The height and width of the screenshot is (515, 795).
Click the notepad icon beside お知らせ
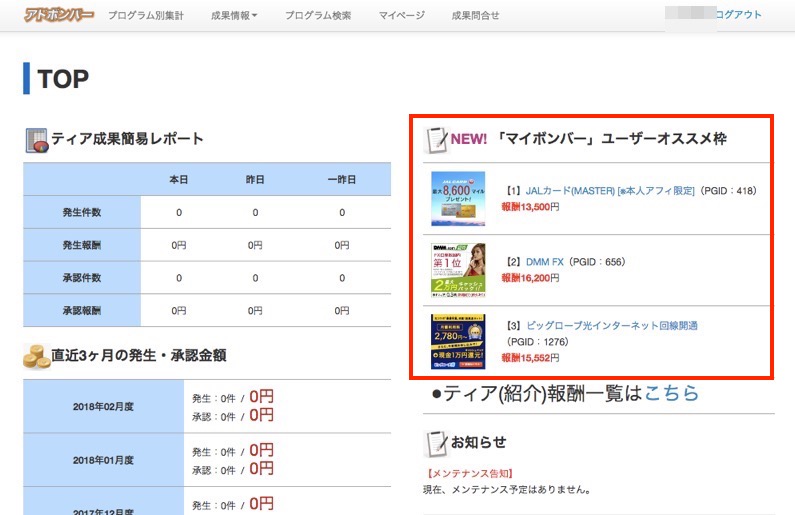pos(436,444)
